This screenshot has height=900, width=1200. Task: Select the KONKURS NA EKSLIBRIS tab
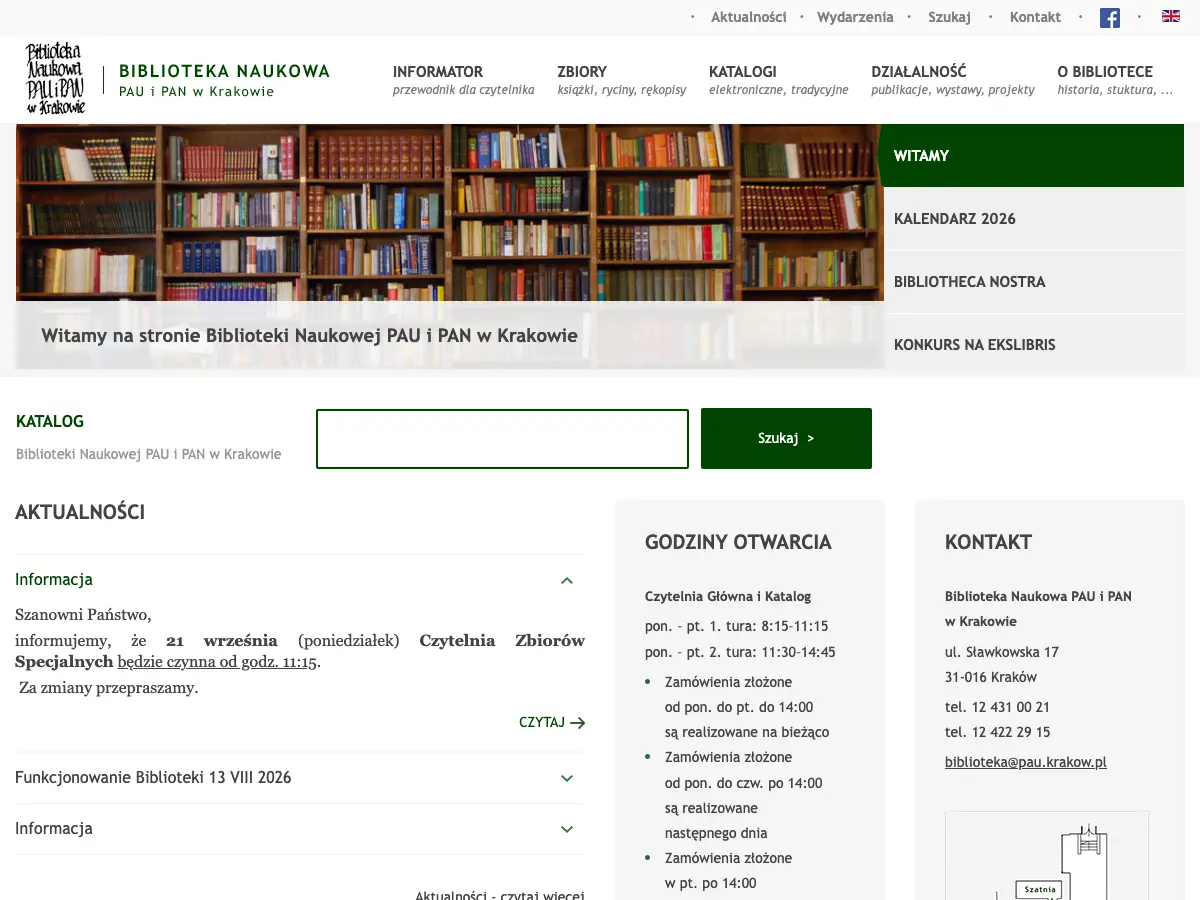(x=1034, y=345)
